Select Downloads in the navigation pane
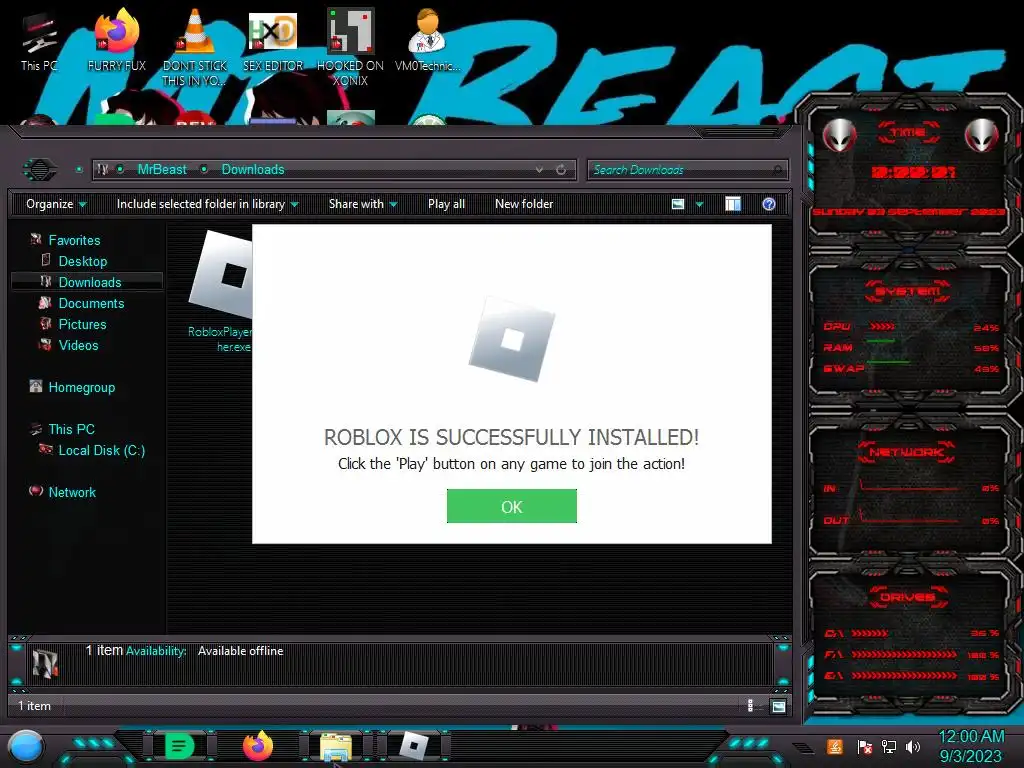The height and width of the screenshot is (768, 1024). [x=88, y=282]
